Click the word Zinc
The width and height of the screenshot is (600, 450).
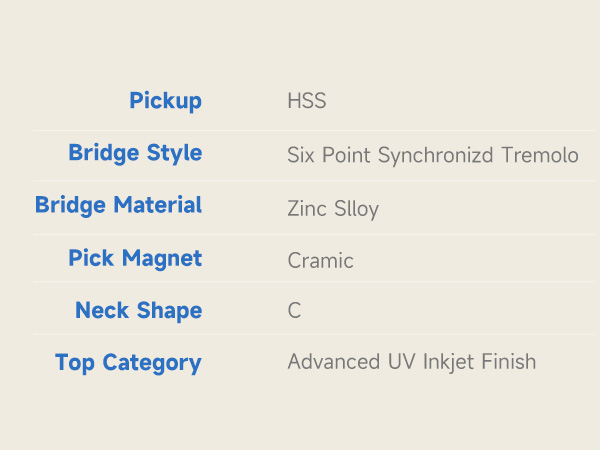(306, 209)
